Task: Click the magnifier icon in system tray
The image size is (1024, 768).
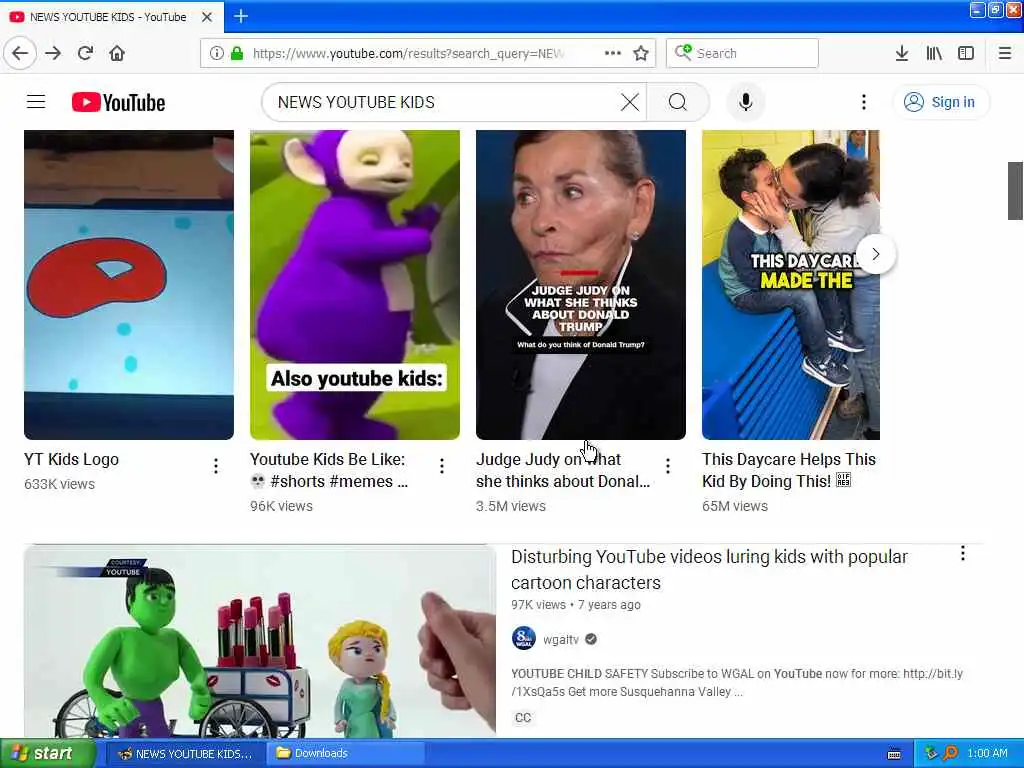Action: coord(950,753)
